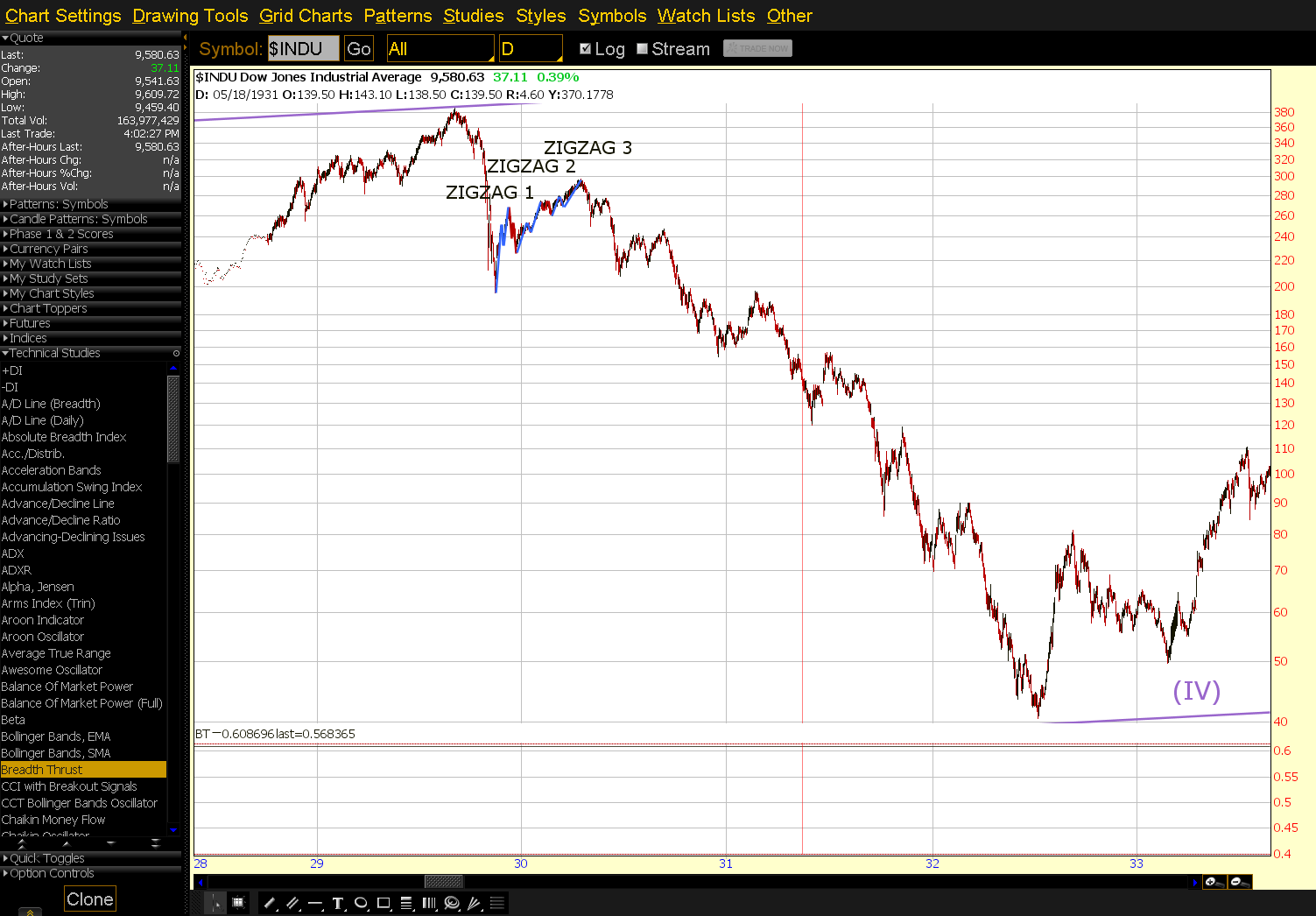Select the parallel lines channel tool

[x=292, y=903]
